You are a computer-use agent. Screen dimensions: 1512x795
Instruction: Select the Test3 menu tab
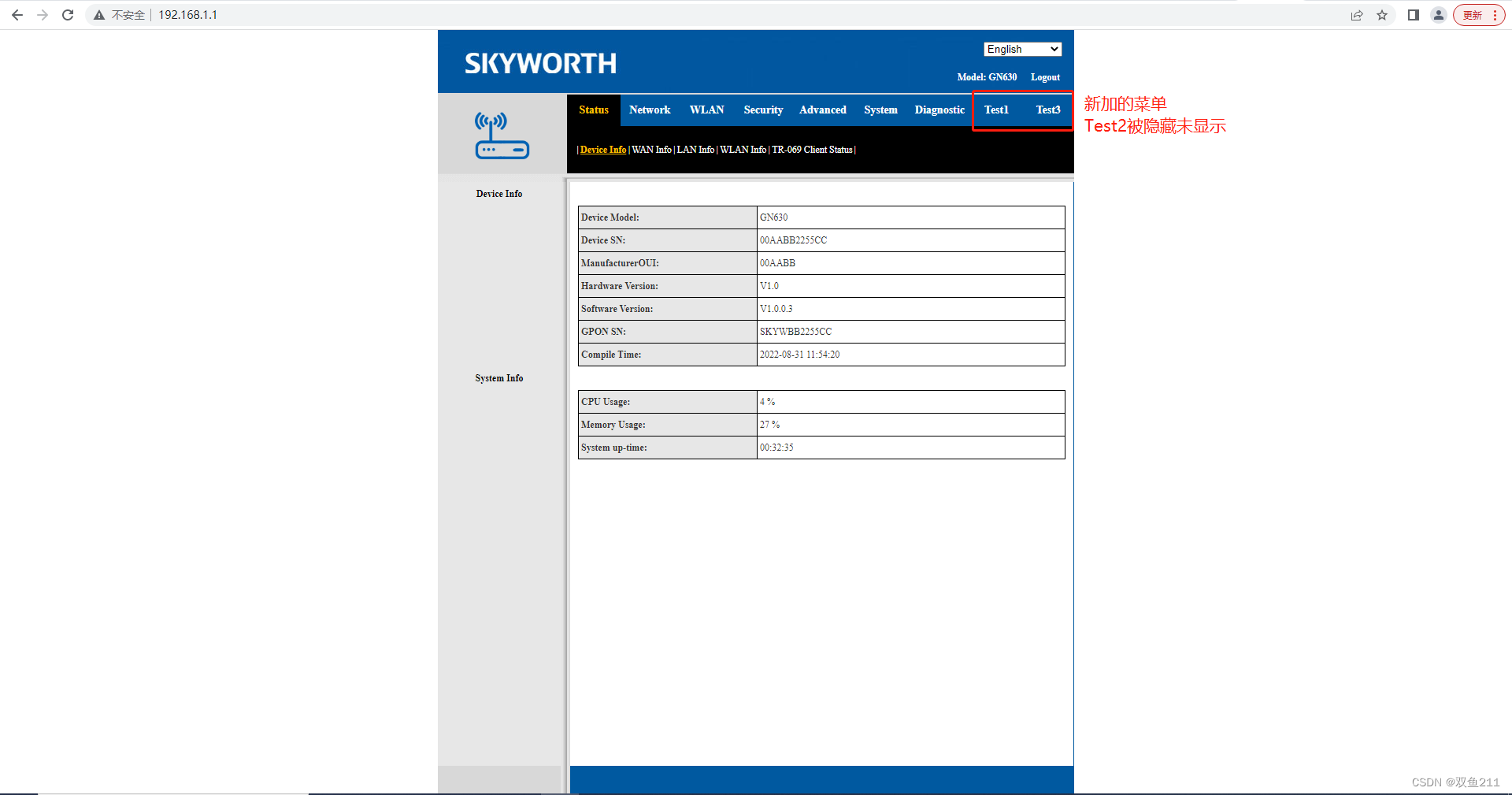pos(1048,110)
